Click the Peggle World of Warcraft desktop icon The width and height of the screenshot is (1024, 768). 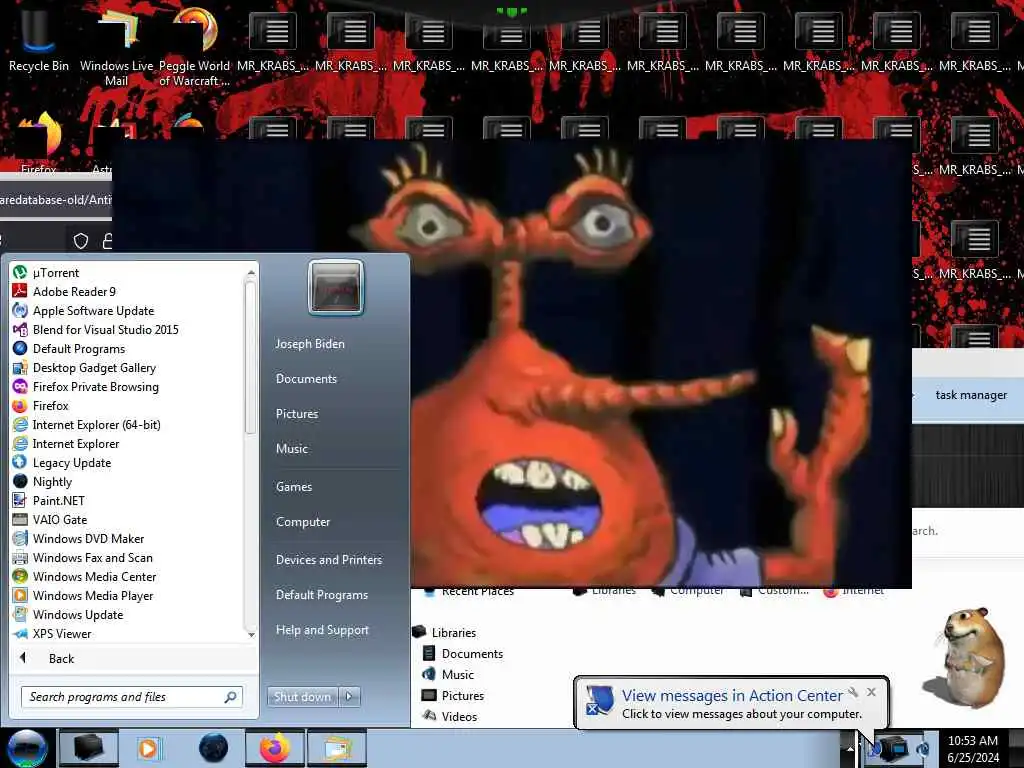pos(194,47)
